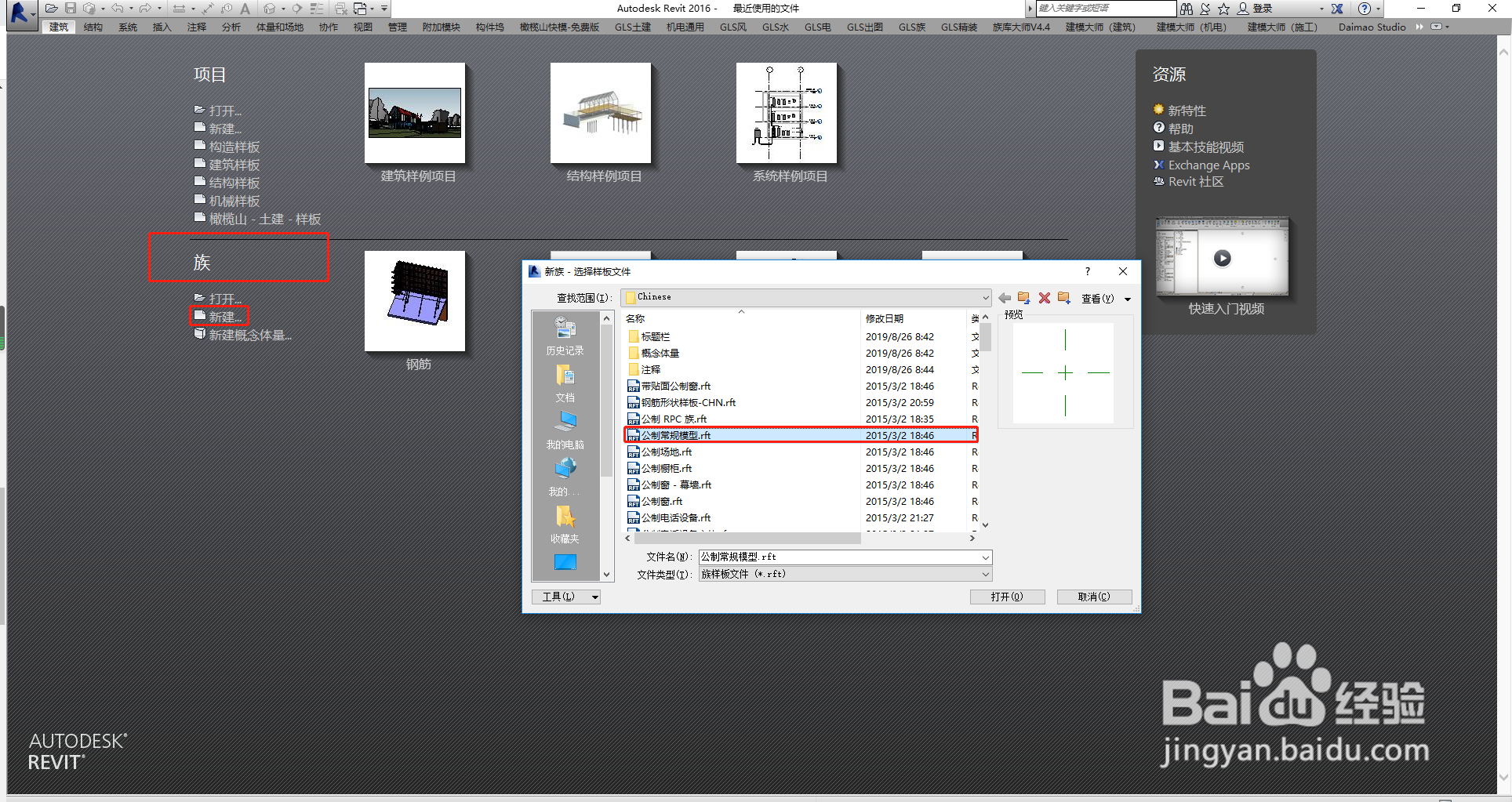Click the Exchange Apps X icon in title bar
Viewport: 1512px width, 802px height.
click(1337, 9)
